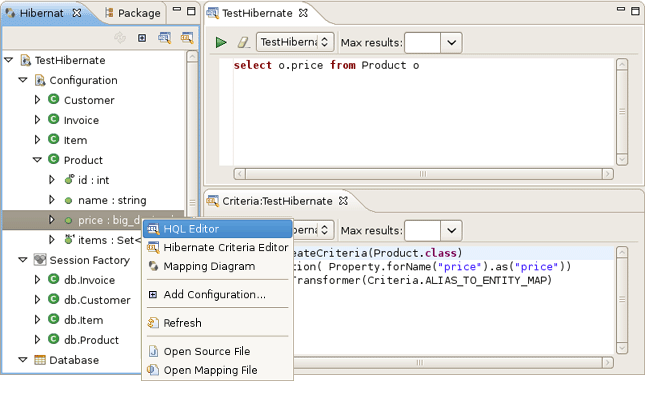Select the db.Customer tree row
Image resolution: width=645 pixels, height=393 pixels.
coord(72,300)
